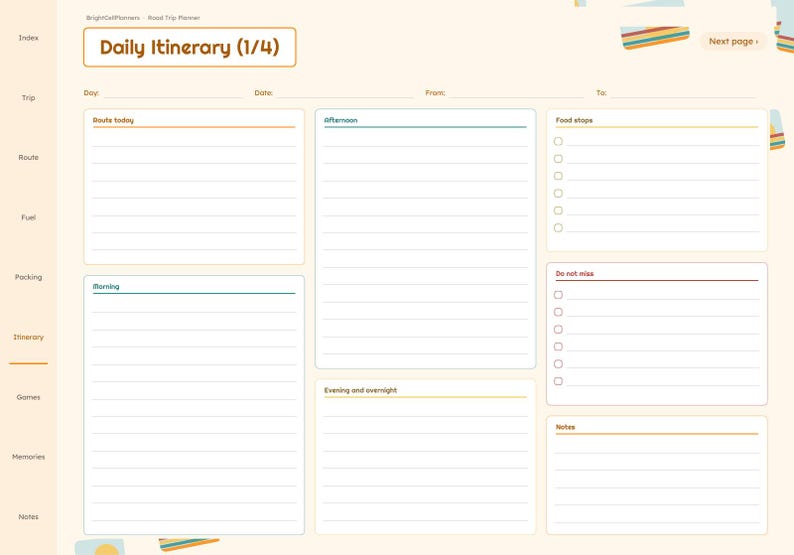Image resolution: width=794 pixels, height=555 pixels.
Task: Select the Packing sidebar tab
Action: [28, 278]
